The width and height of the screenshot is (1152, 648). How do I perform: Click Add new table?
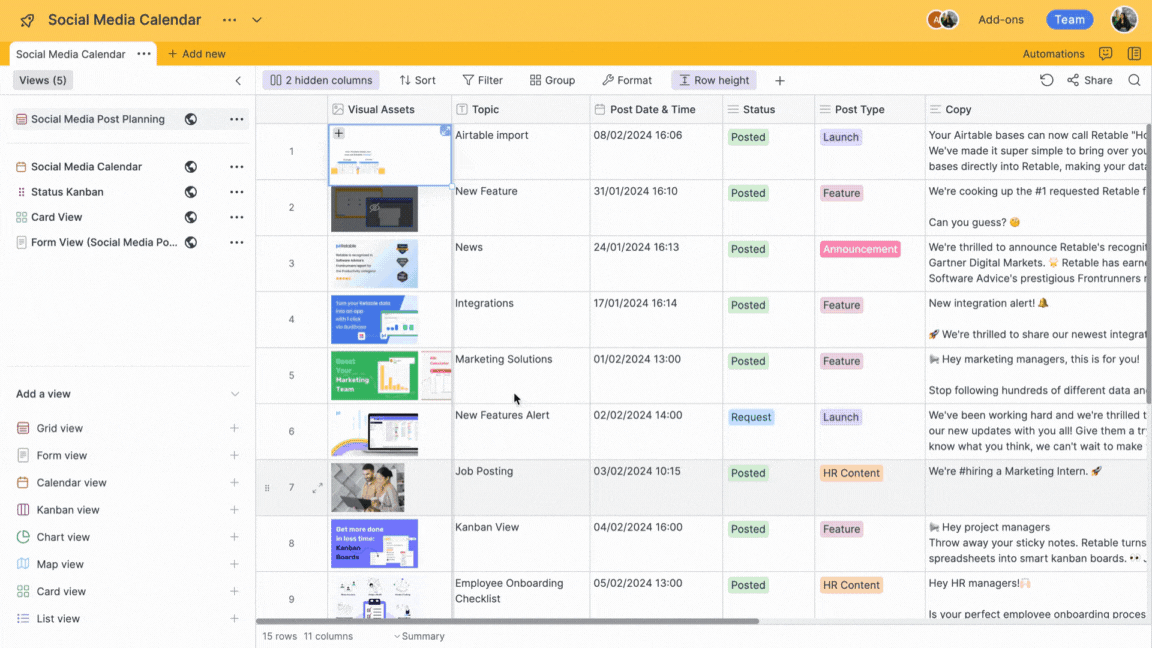coord(197,54)
